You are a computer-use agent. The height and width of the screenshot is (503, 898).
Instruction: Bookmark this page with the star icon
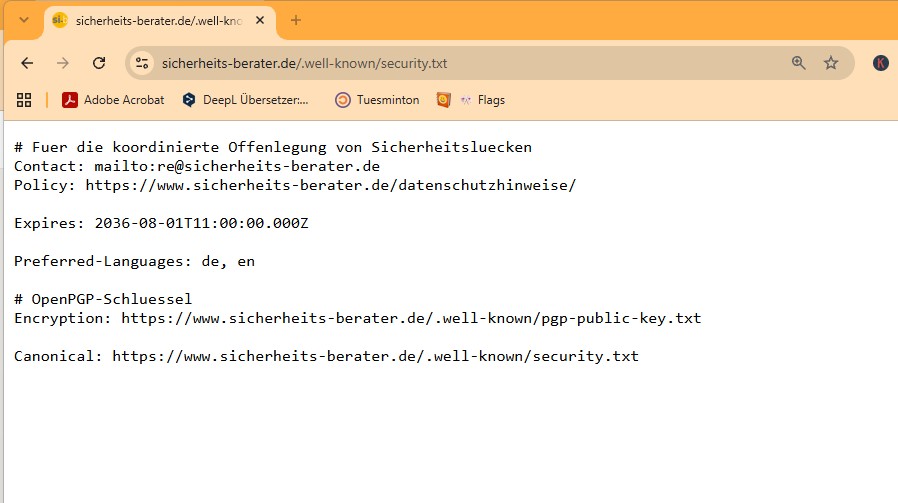tap(830, 63)
